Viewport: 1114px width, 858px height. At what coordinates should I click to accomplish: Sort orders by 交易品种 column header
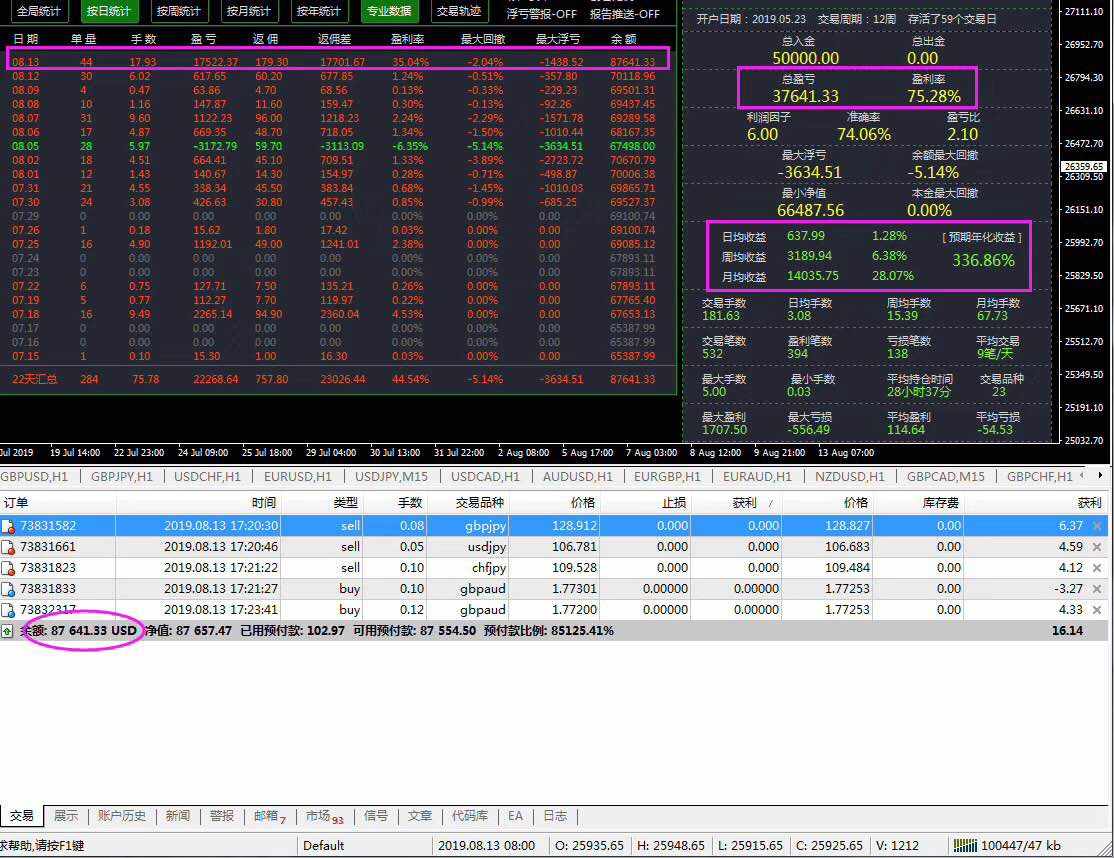[x=467, y=503]
